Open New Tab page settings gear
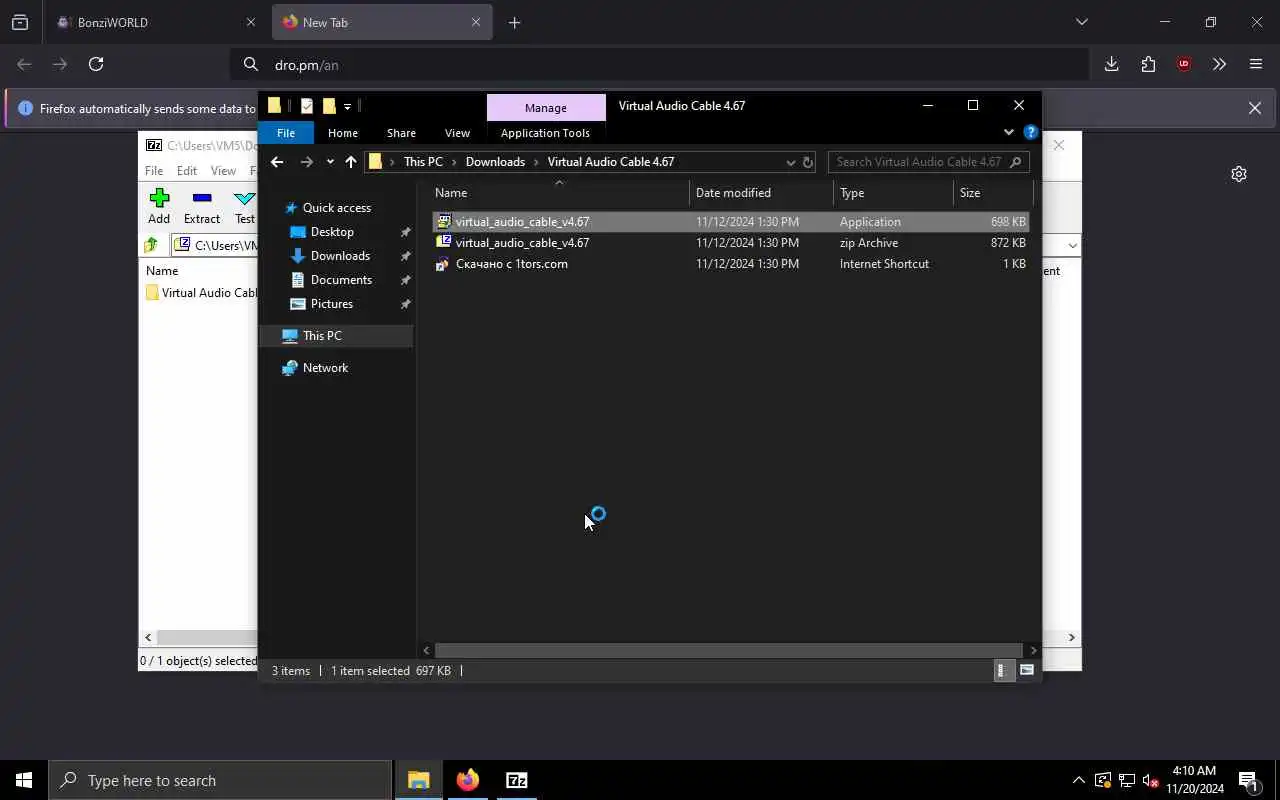 point(1239,174)
